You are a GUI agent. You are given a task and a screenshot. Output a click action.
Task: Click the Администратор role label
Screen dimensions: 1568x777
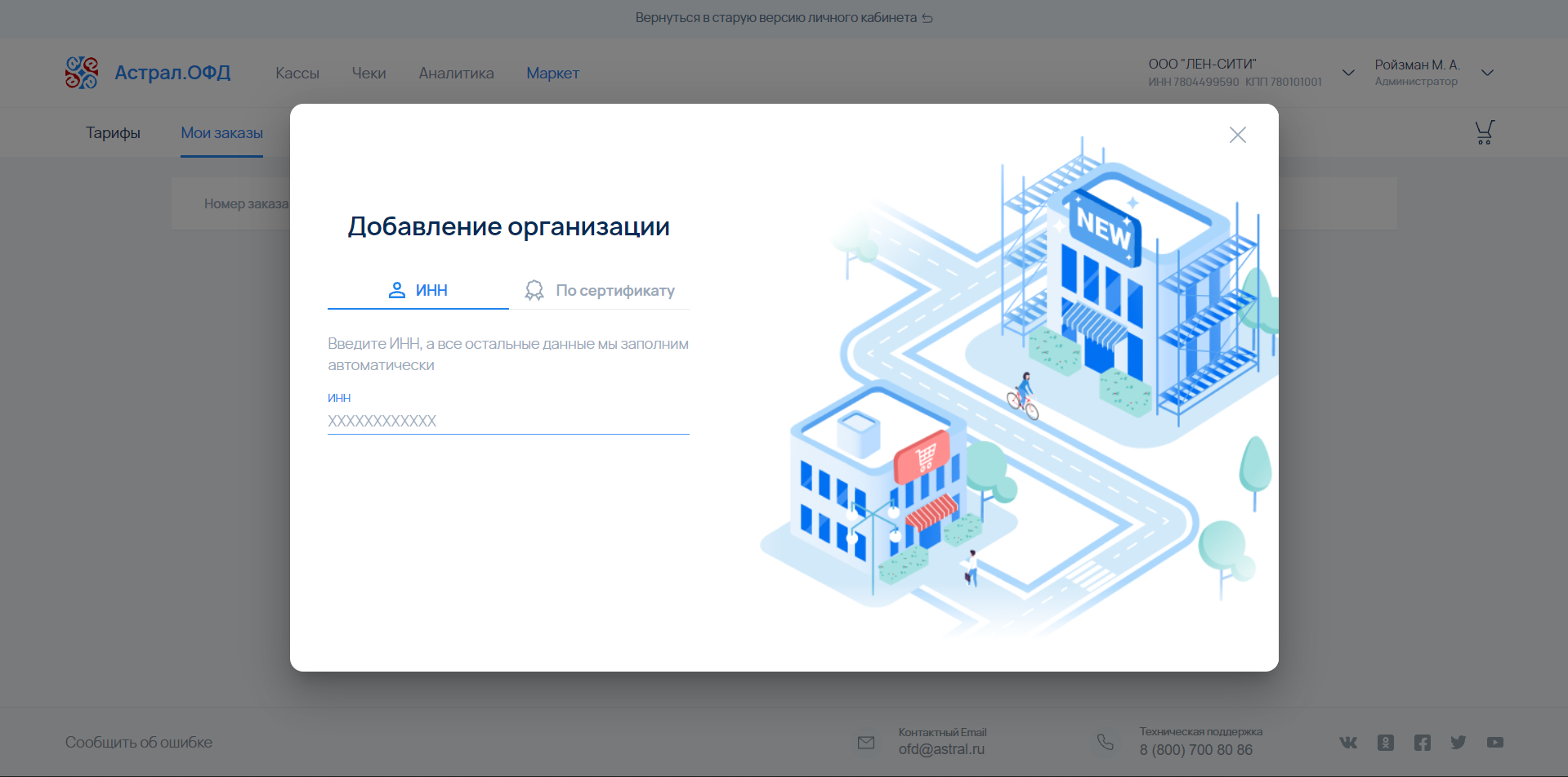(1416, 82)
